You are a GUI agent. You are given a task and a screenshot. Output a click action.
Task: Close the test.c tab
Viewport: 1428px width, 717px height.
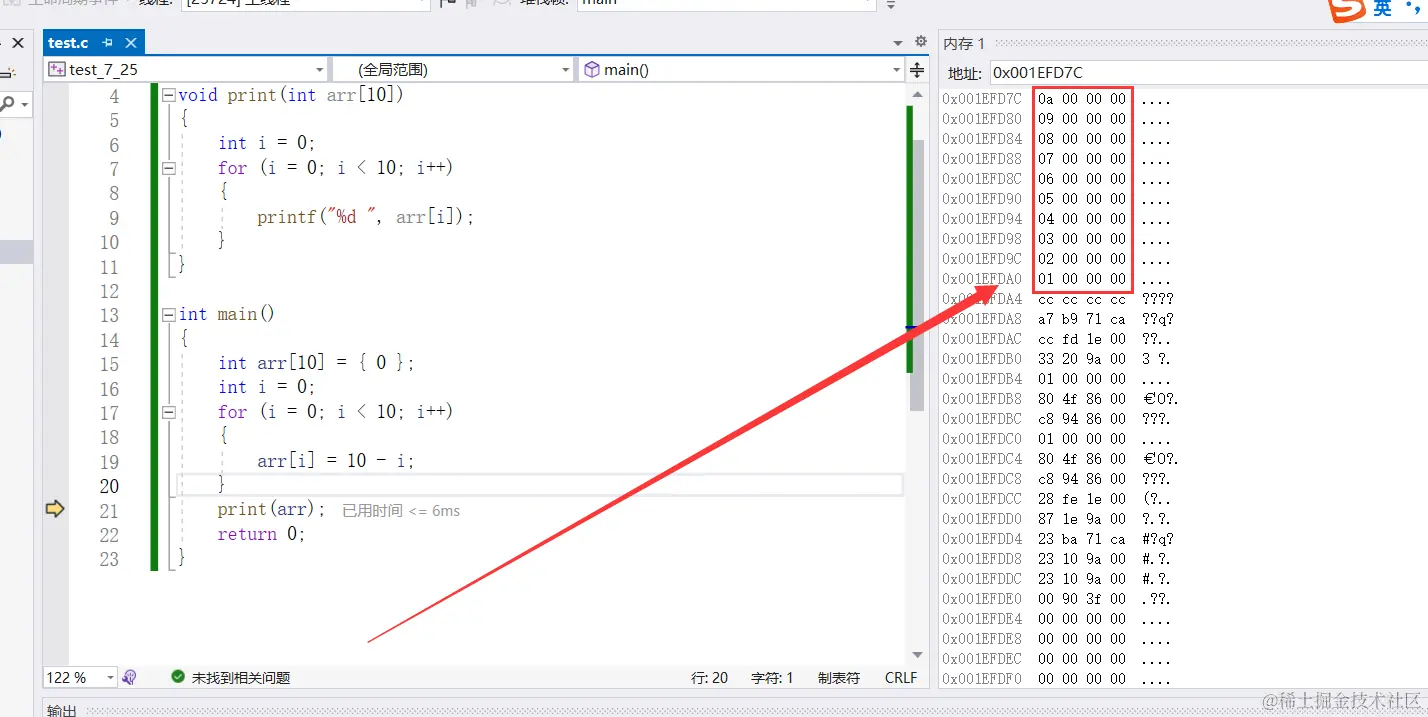click(131, 43)
